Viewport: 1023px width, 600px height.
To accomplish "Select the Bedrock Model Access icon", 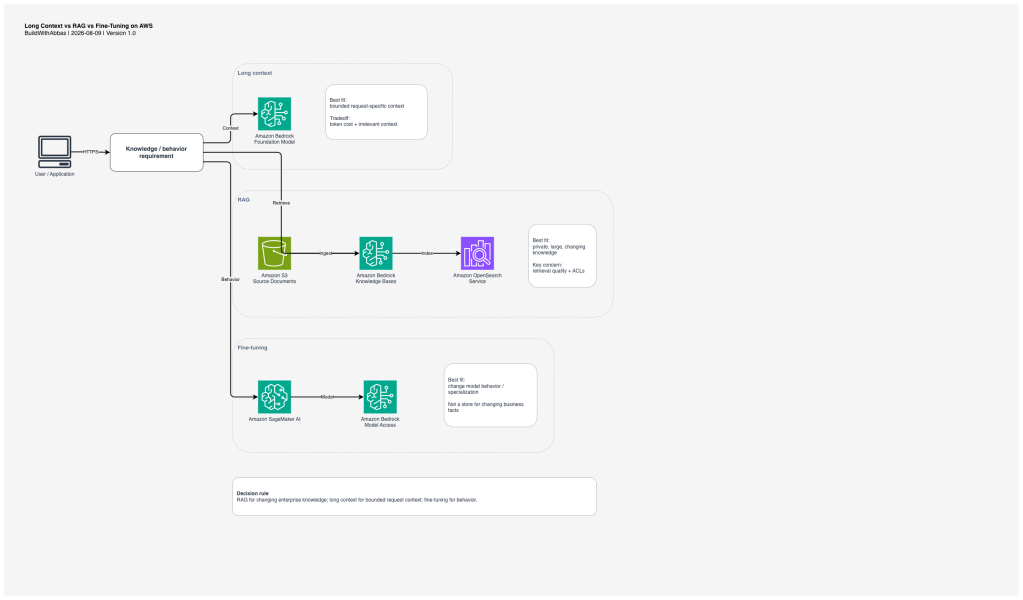I will click(x=380, y=397).
